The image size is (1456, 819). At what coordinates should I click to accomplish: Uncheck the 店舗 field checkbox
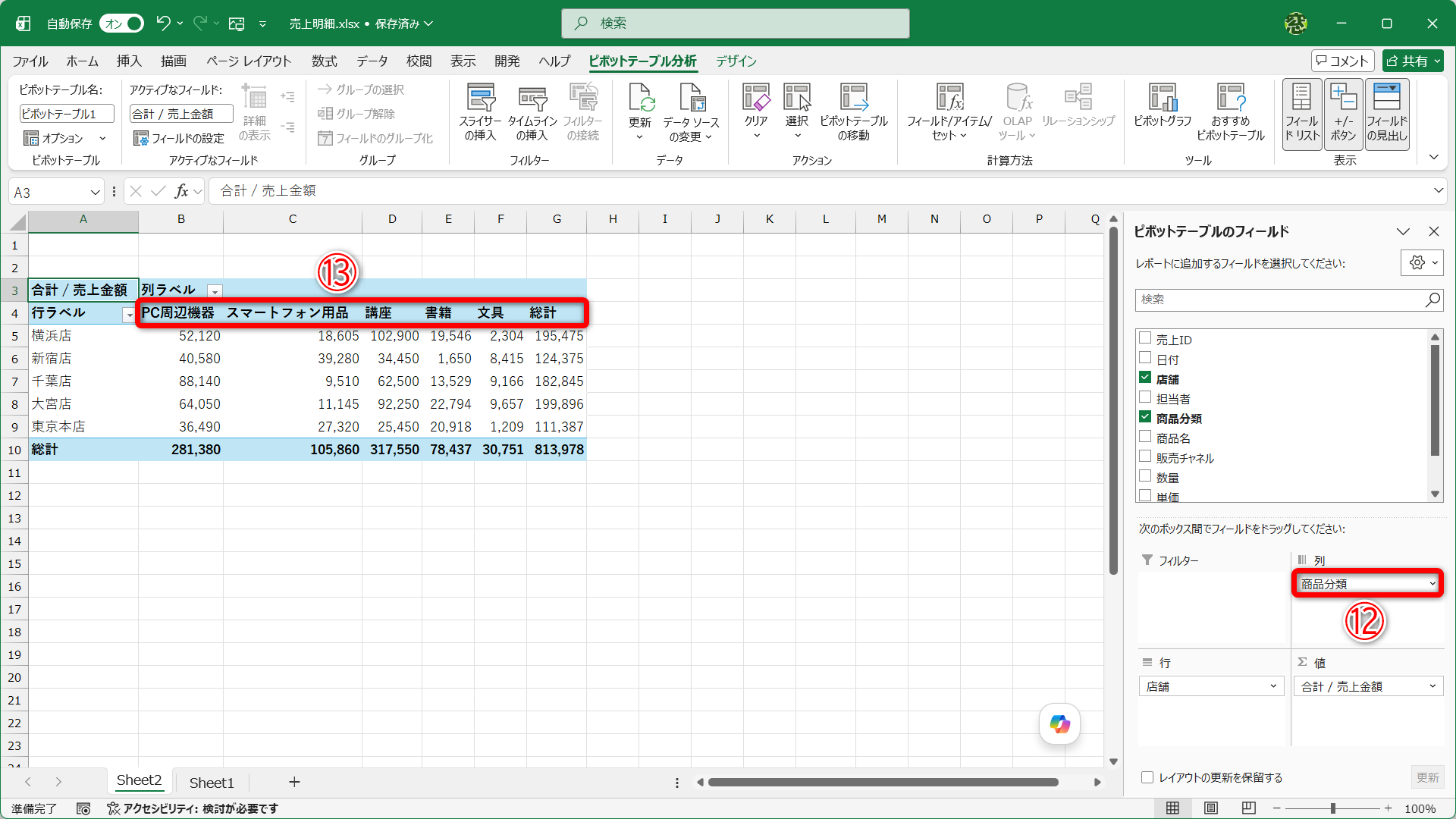pyautogui.click(x=1145, y=378)
